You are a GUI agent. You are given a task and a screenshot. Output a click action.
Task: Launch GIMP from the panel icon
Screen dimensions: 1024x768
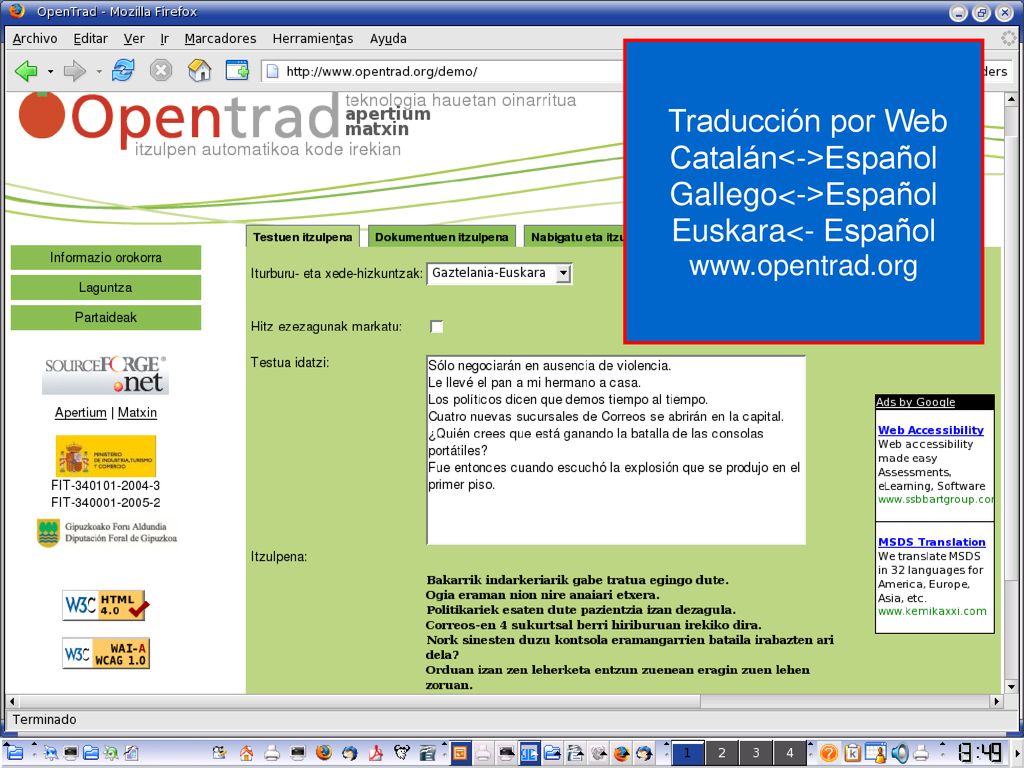402,752
